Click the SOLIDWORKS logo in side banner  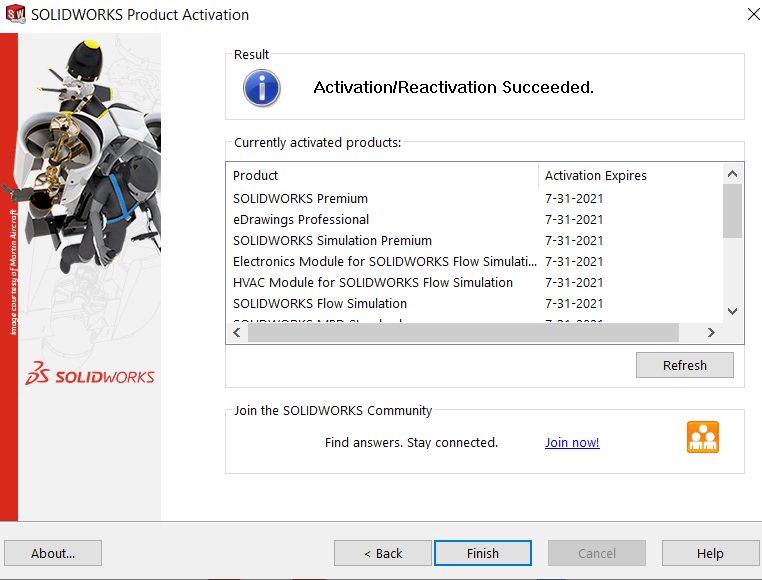(90, 374)
